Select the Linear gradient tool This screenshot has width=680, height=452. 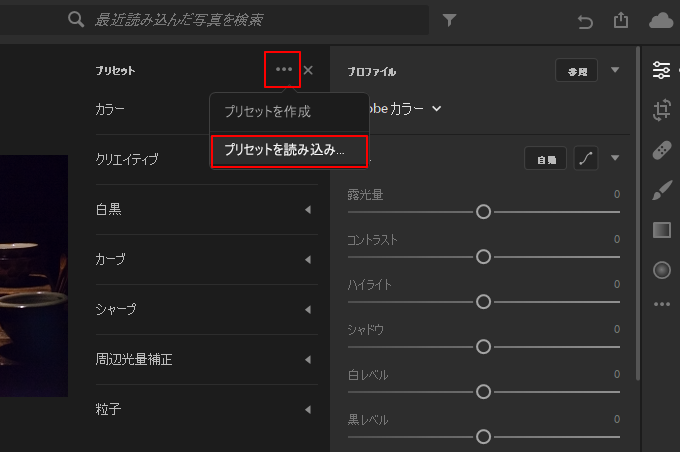[662, 230]
